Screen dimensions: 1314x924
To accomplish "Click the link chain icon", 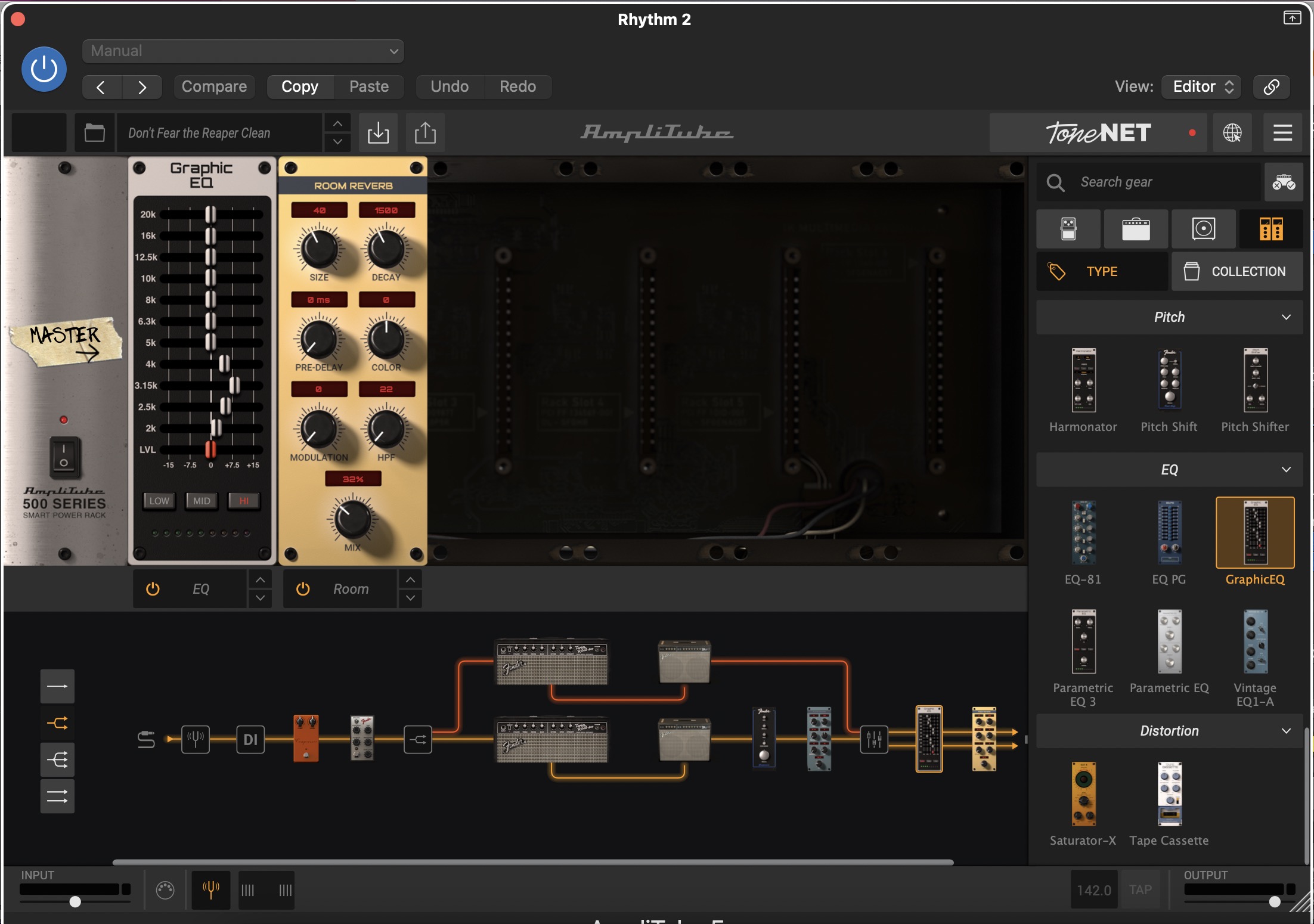I will 1271,87.
